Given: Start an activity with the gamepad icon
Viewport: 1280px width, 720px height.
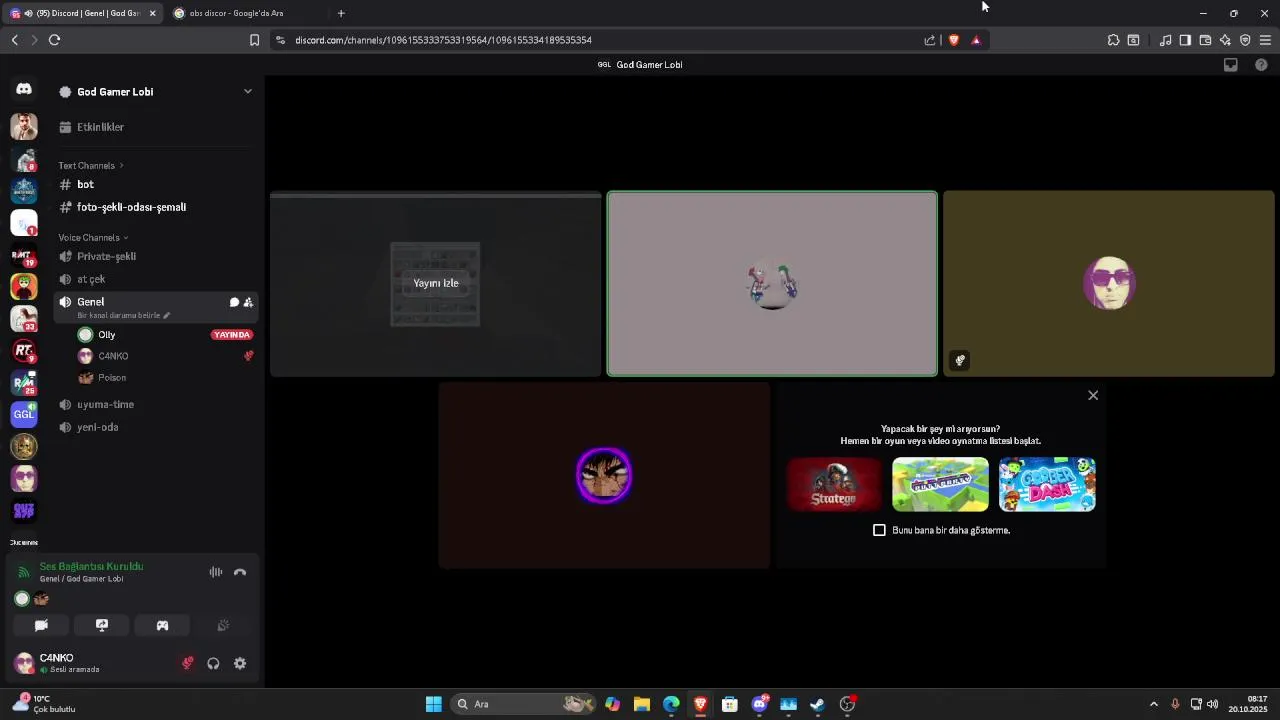Looking at the screenshot, I should coord(162,625).
